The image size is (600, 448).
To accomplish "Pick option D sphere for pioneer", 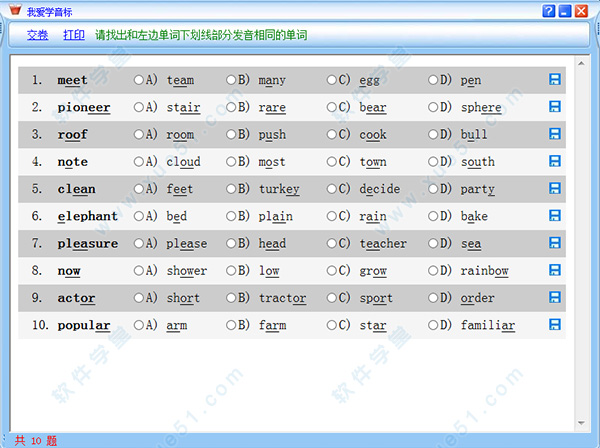I will 433,107.
